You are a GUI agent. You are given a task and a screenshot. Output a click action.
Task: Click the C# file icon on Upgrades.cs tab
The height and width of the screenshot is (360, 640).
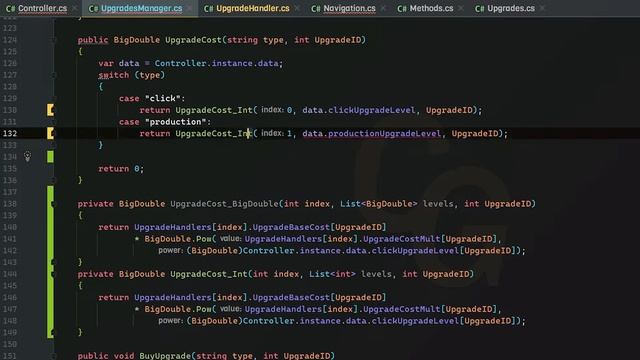coord(480,9)
